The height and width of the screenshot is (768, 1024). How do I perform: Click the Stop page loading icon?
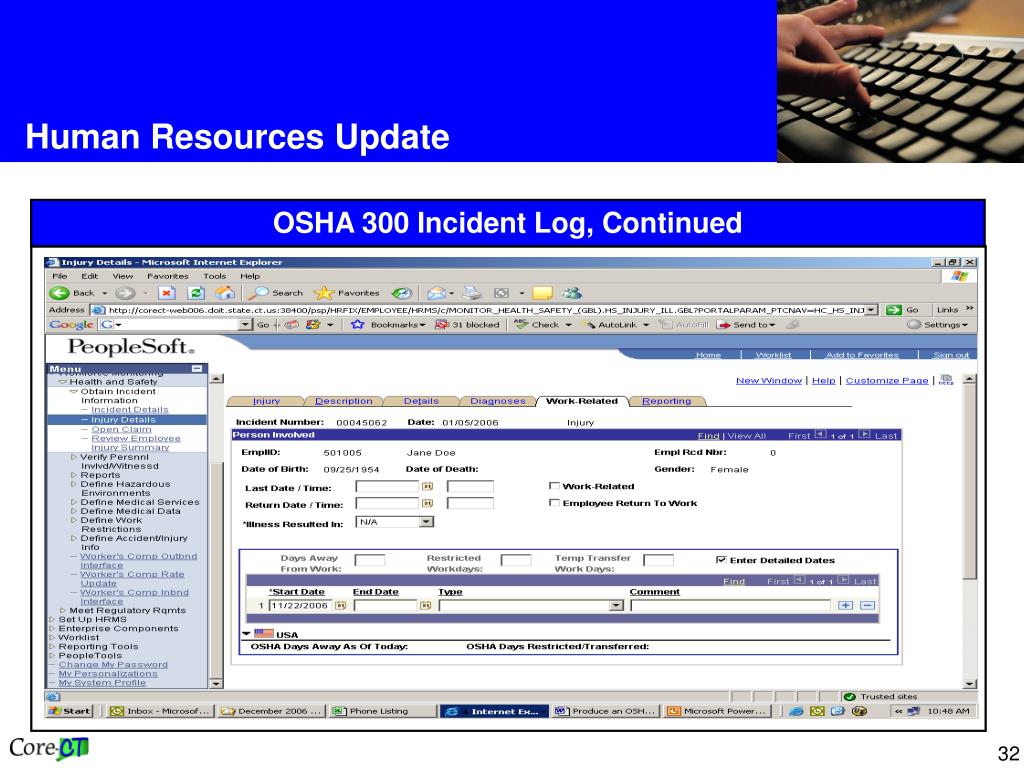tap(167, 293)
